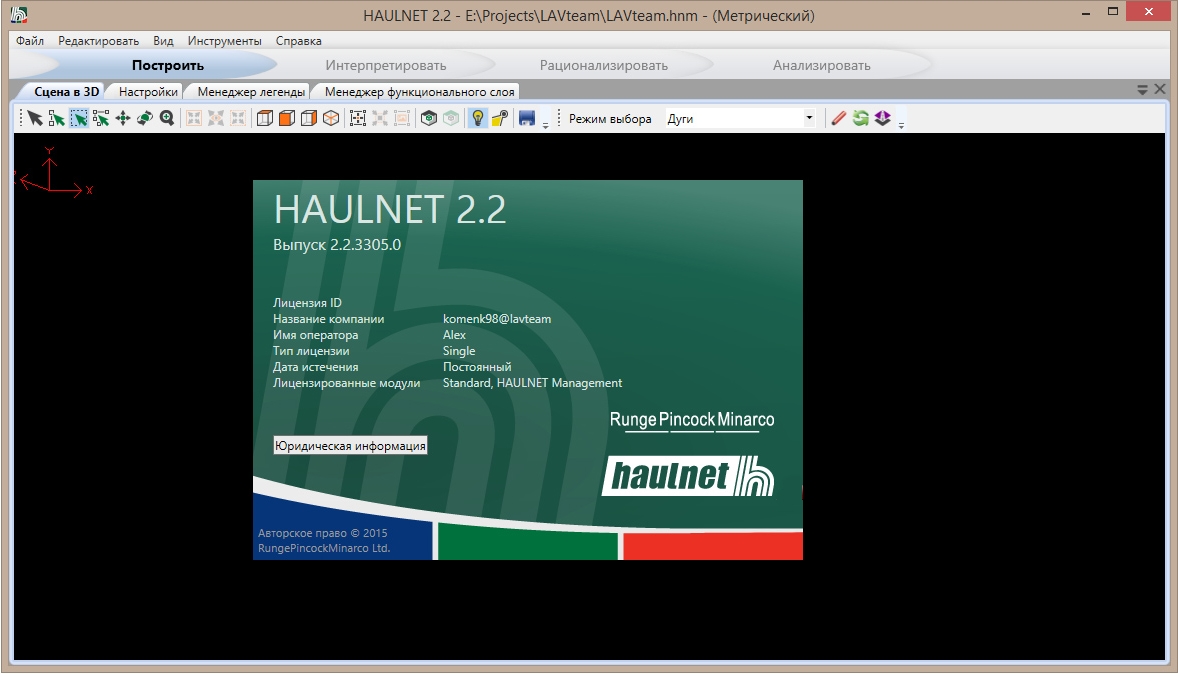
Task: Open the Справка menu
Action: coord(298,41)
